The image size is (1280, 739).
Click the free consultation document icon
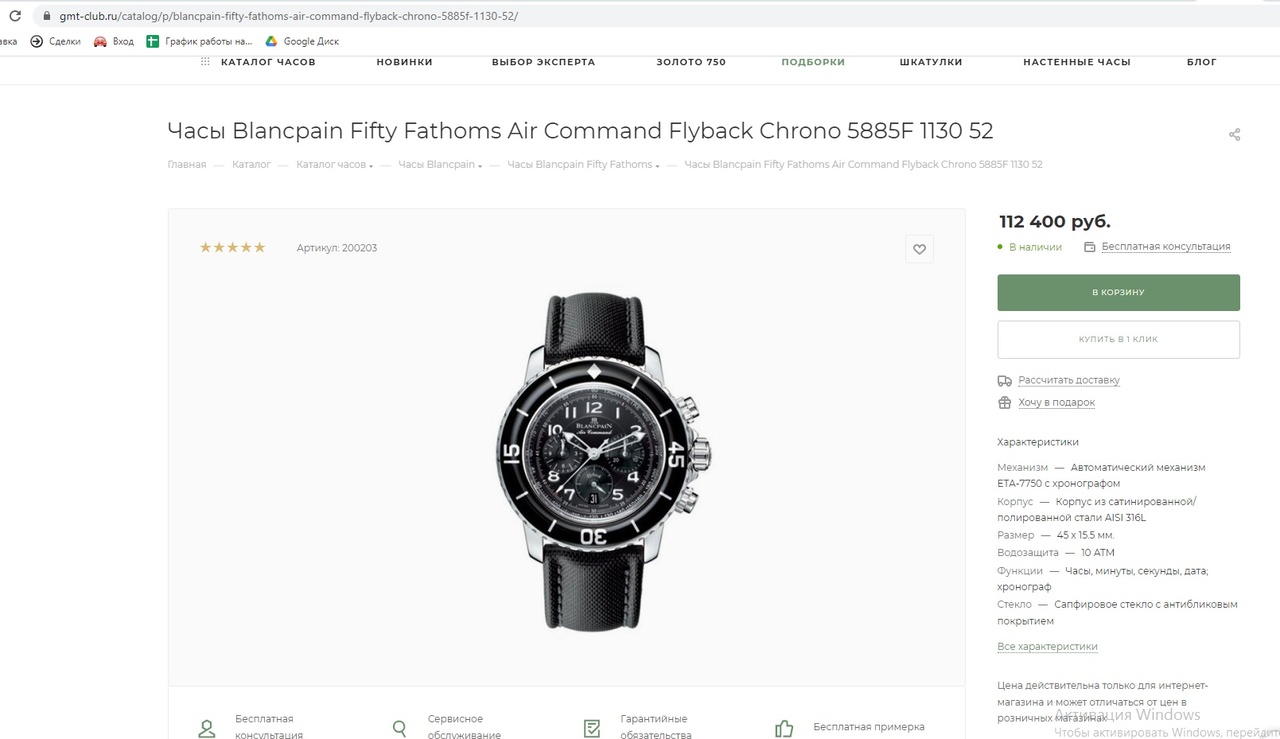(x=1088, y=247)
